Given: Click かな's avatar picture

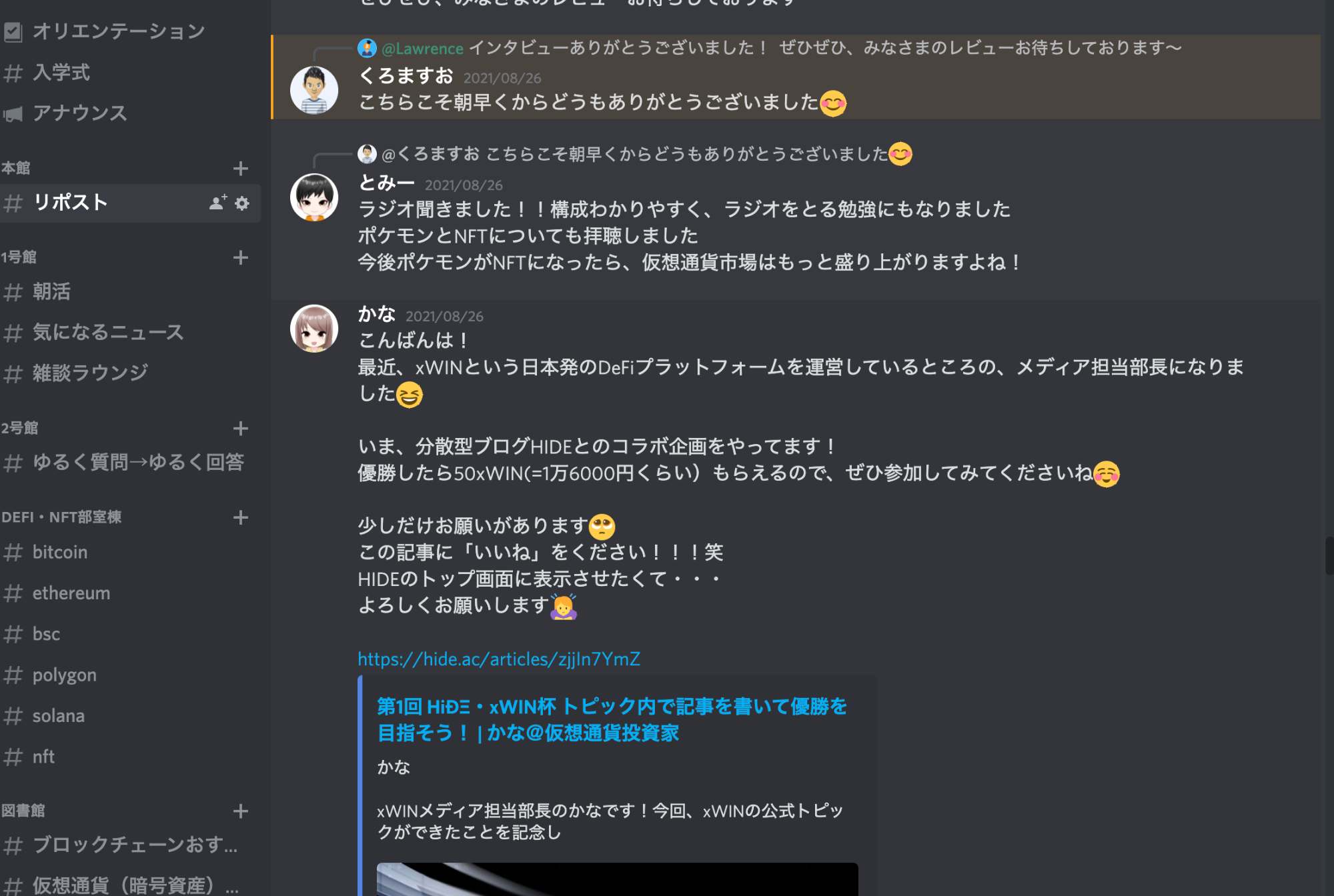Looking at the screenshot, I should tap(314, 329).
